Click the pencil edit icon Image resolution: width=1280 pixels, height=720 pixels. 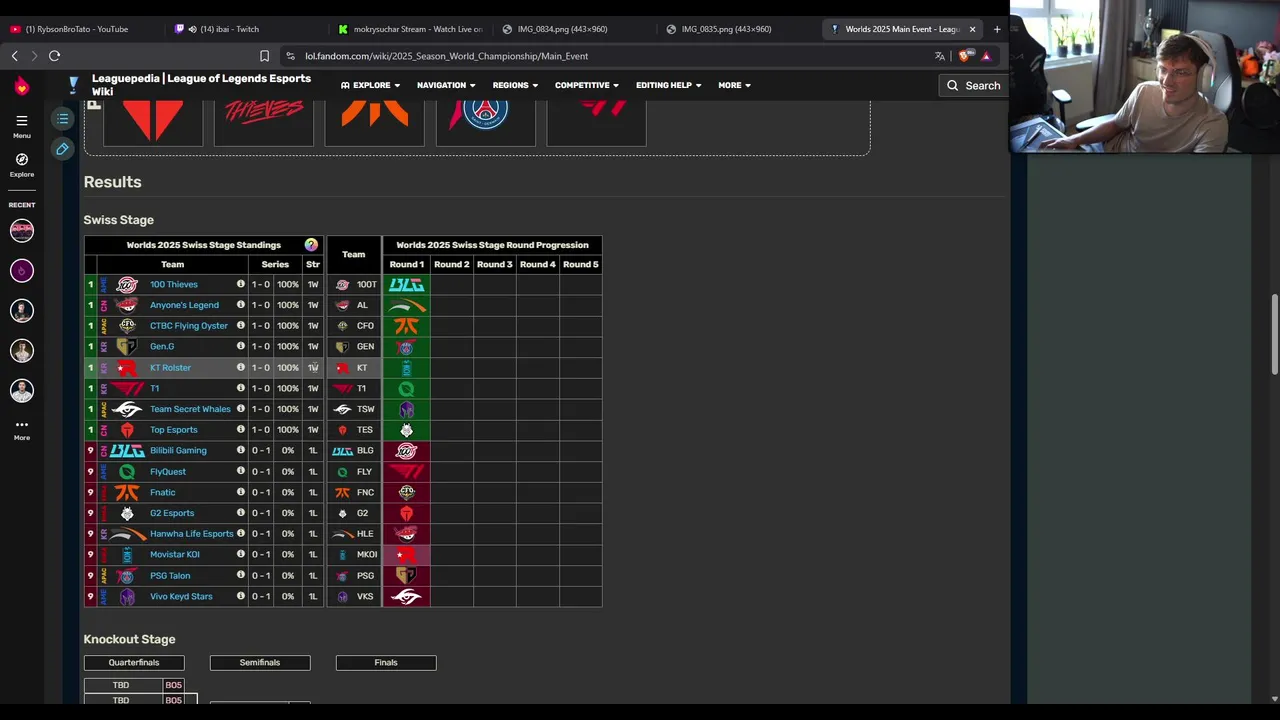(x=62, y=149)
